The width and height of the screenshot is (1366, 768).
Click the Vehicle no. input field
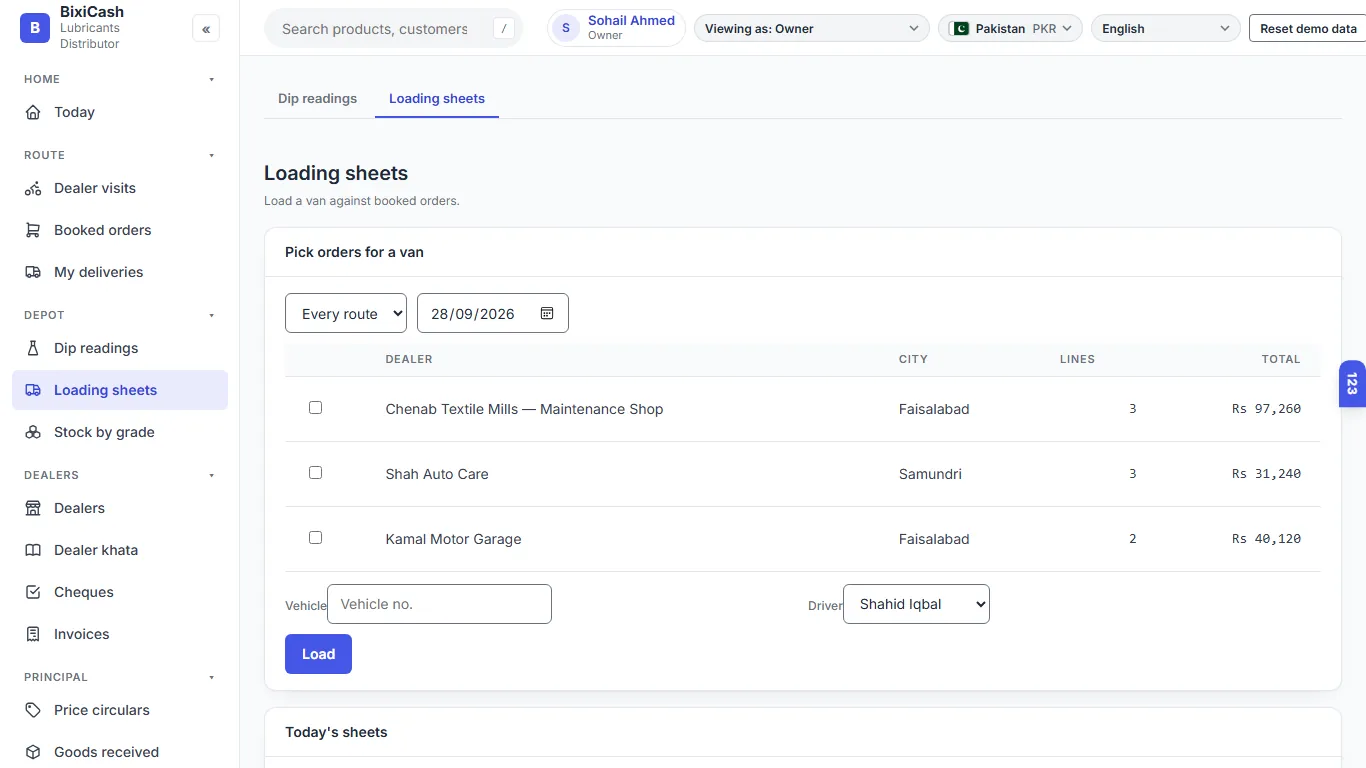point(439,604)
